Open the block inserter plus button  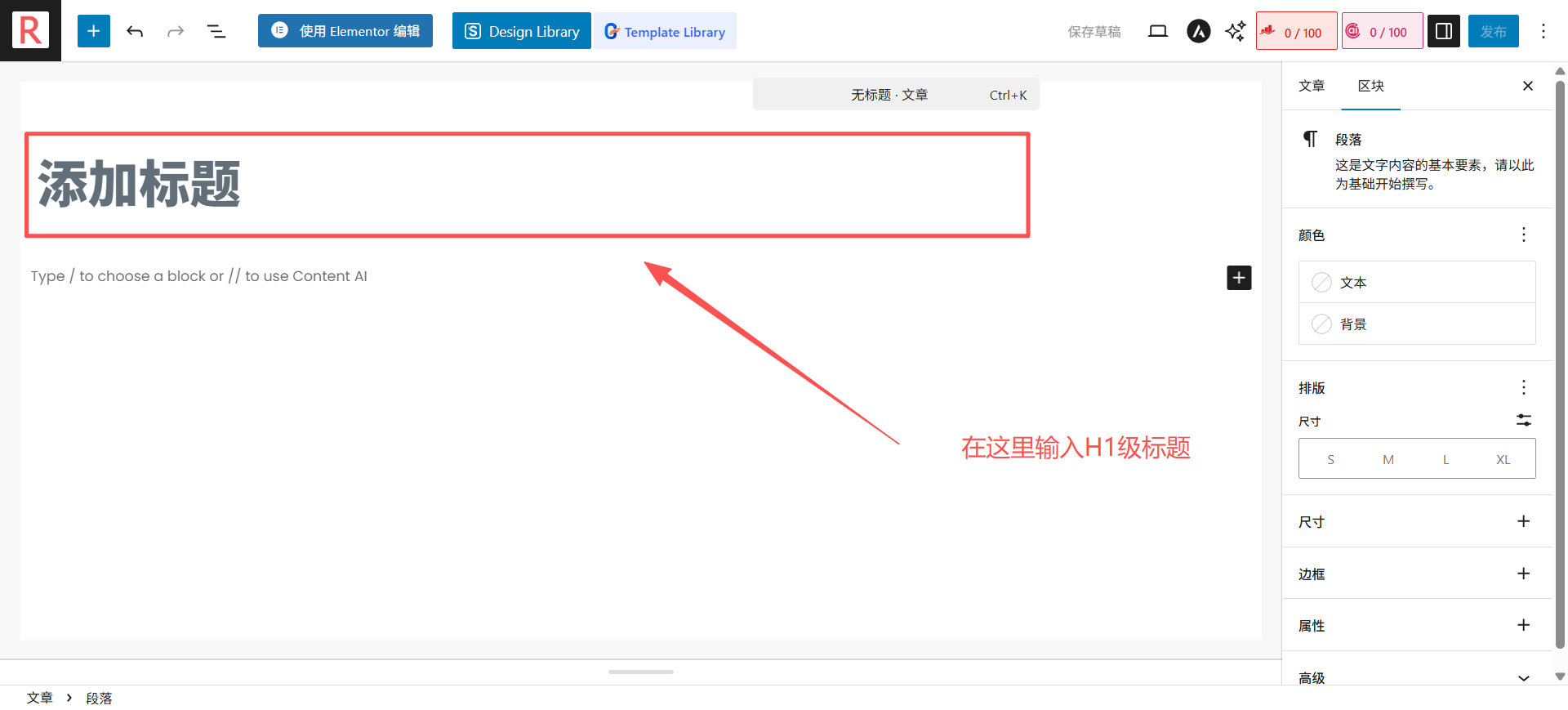[94, 31]
